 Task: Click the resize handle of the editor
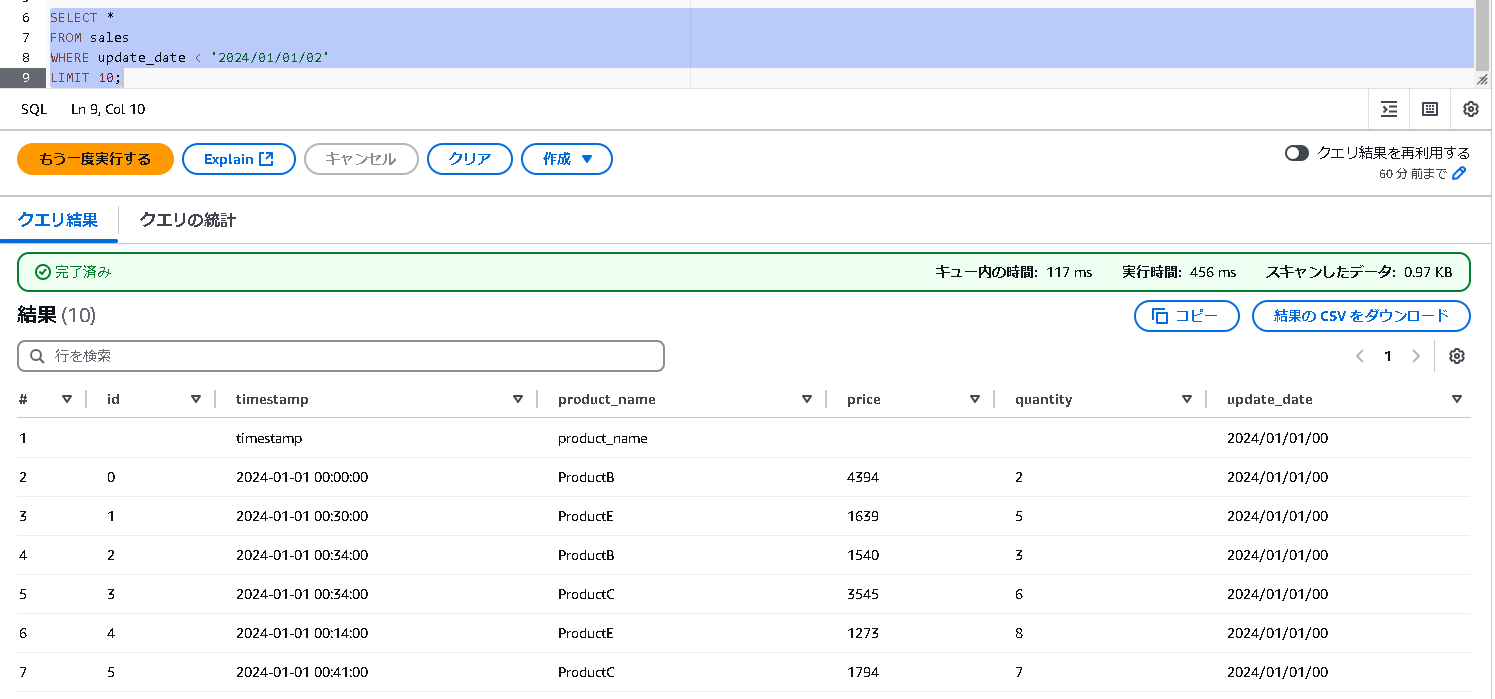(1482, 79)
